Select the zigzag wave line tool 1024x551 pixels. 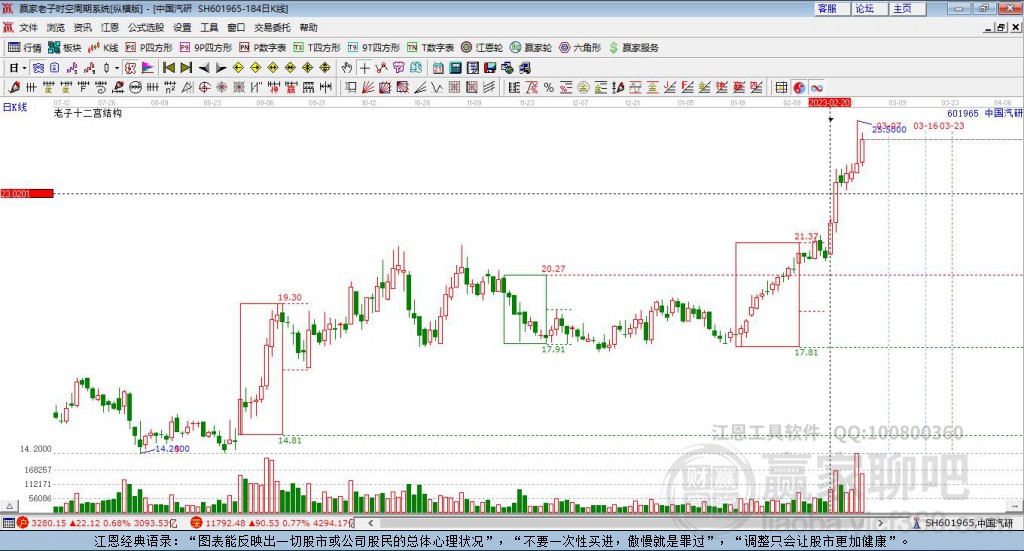(x=436, y=87)
